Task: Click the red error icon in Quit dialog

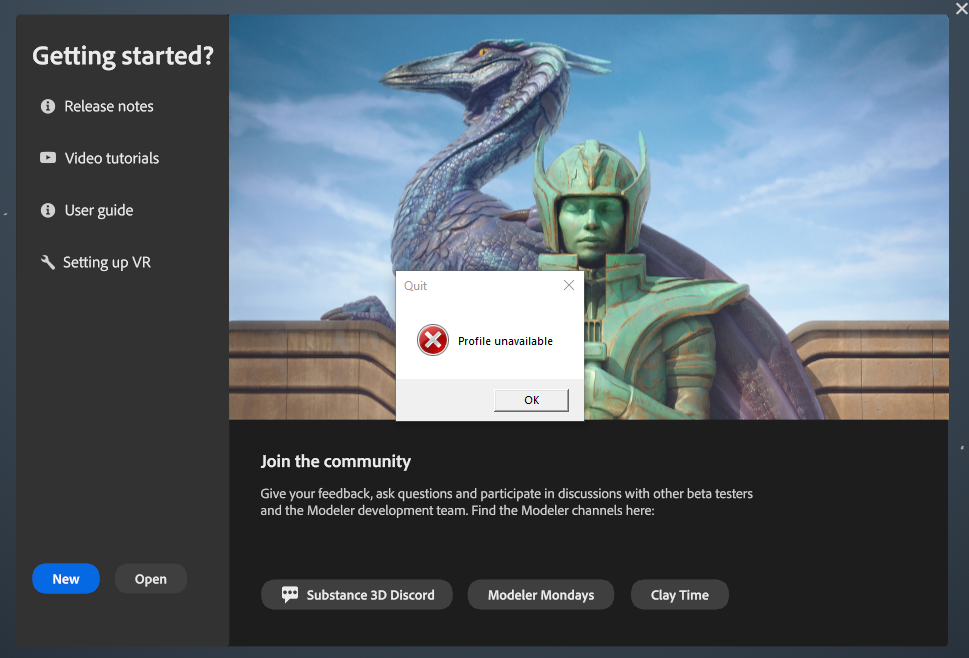Action: (x=432, y=340)
